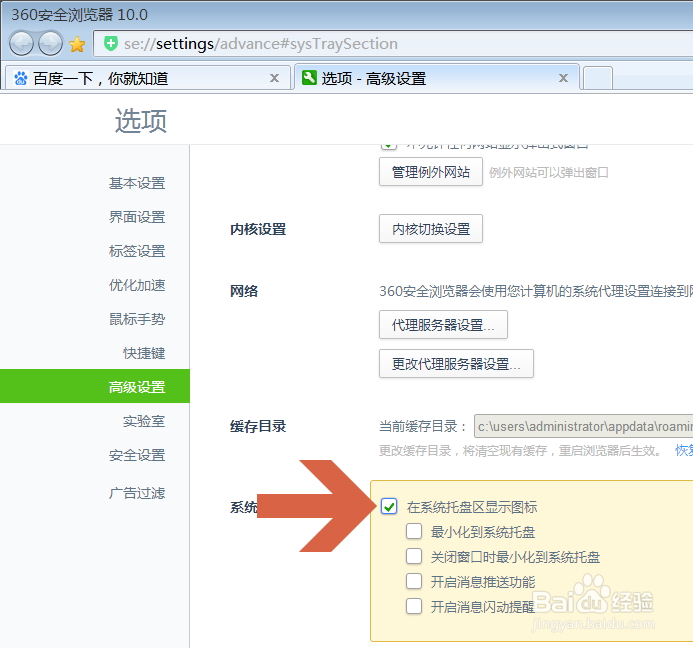
Task: Uncheck 在系统托盘区显示图标
Action: (389, 507)
